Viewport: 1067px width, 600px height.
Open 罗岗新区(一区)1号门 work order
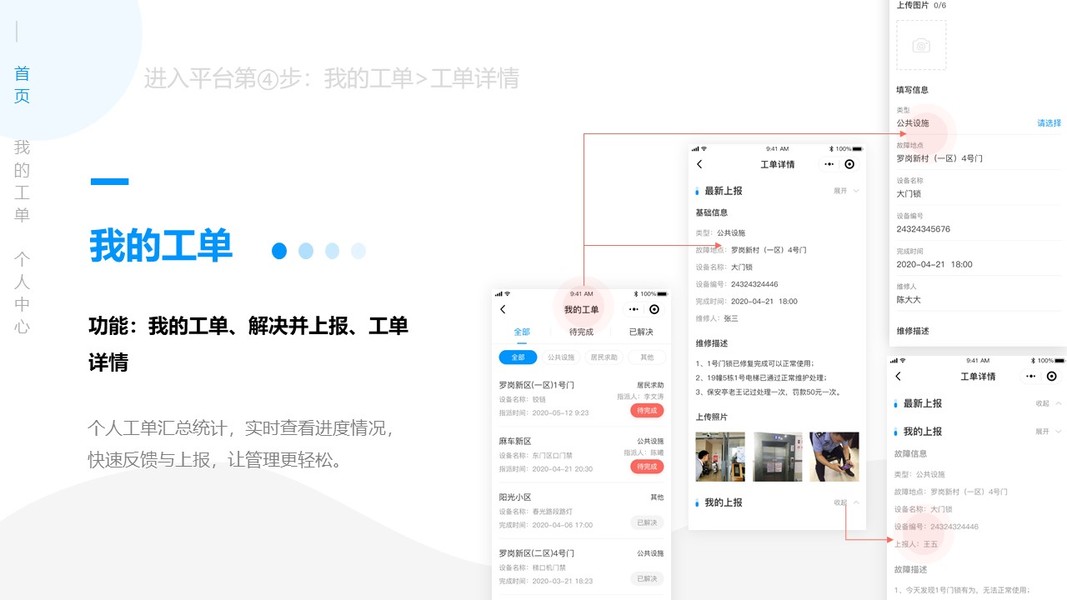coord(581,399)
